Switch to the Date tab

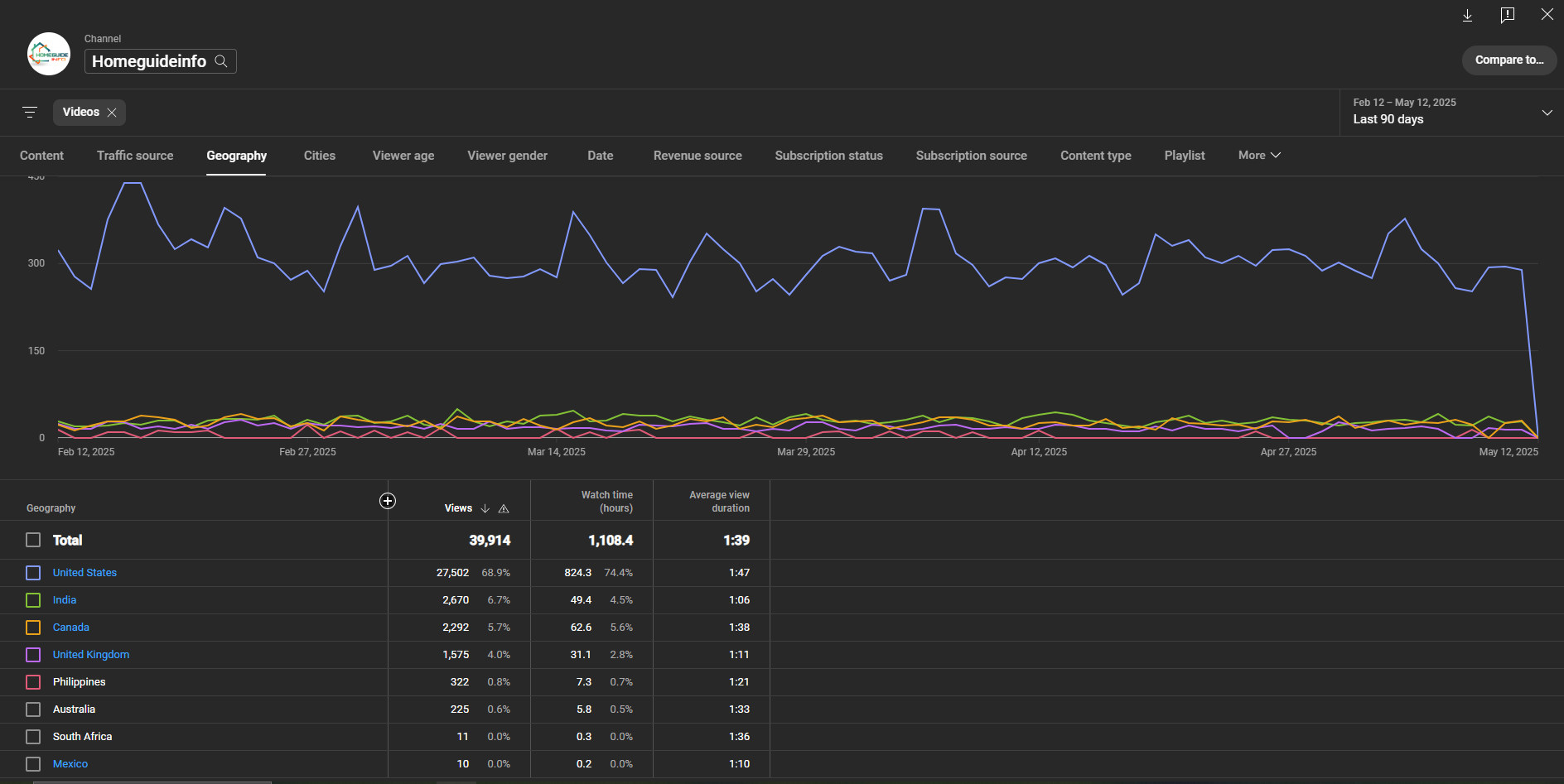(x=601, y=156)
